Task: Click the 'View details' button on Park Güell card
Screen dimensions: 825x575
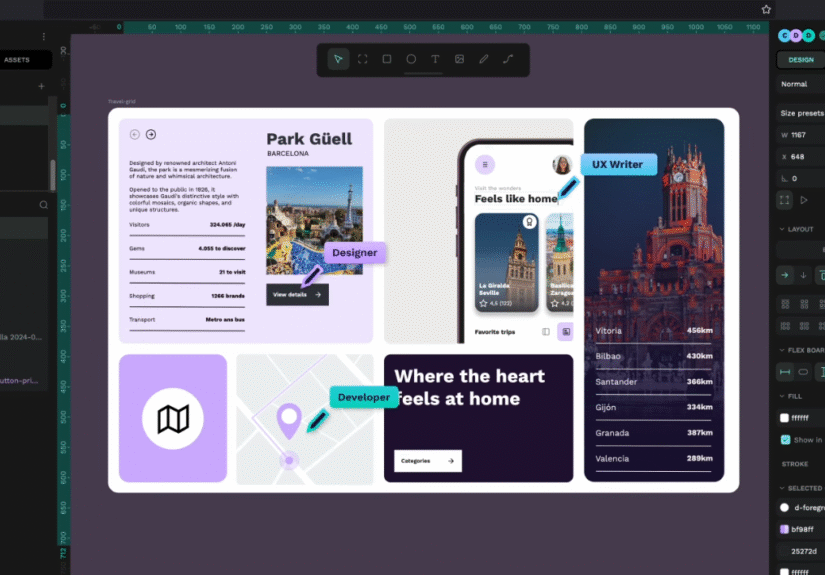Action: tap(297, 295)
